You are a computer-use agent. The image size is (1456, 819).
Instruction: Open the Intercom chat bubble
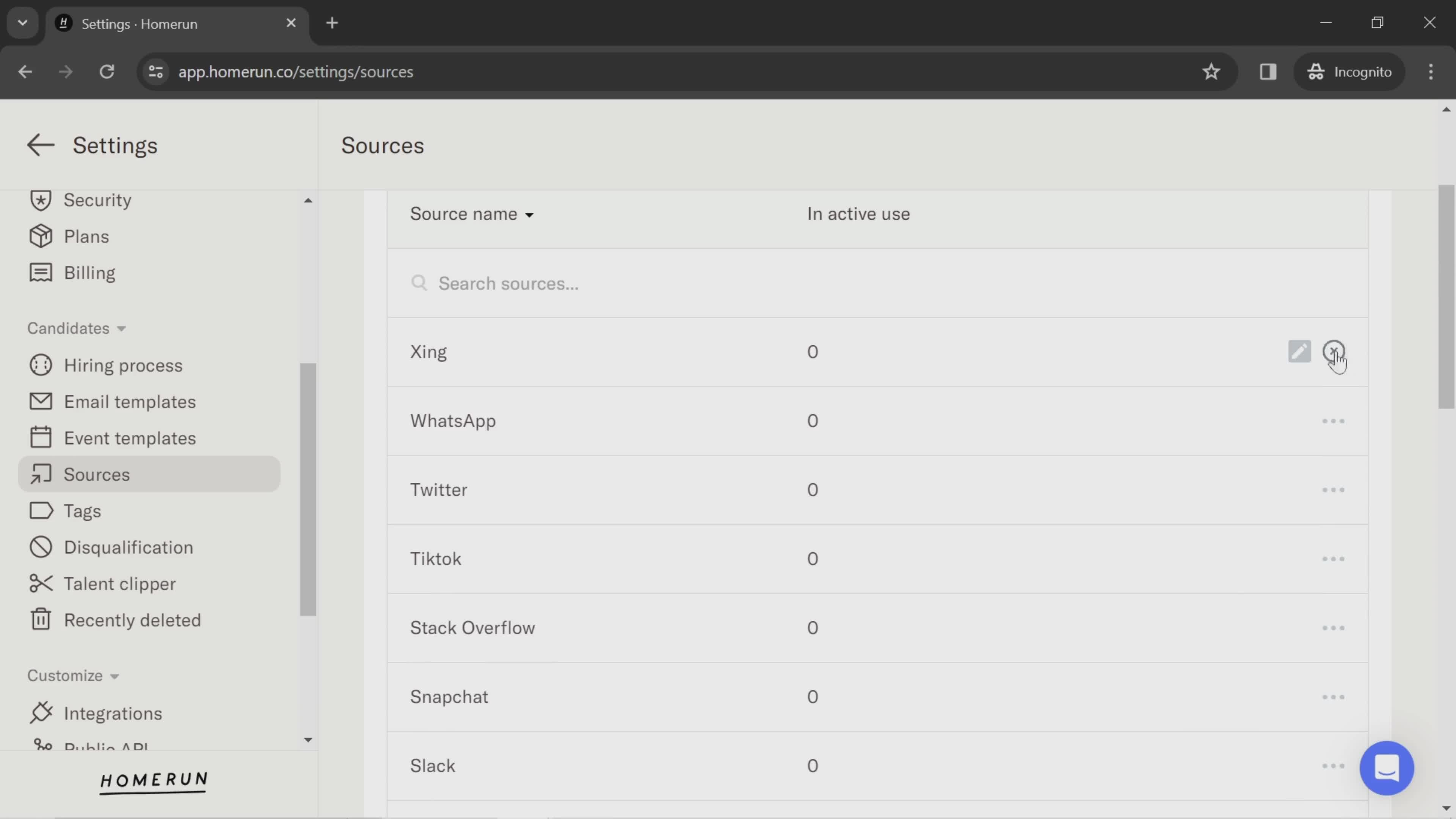pos(1387,768)
